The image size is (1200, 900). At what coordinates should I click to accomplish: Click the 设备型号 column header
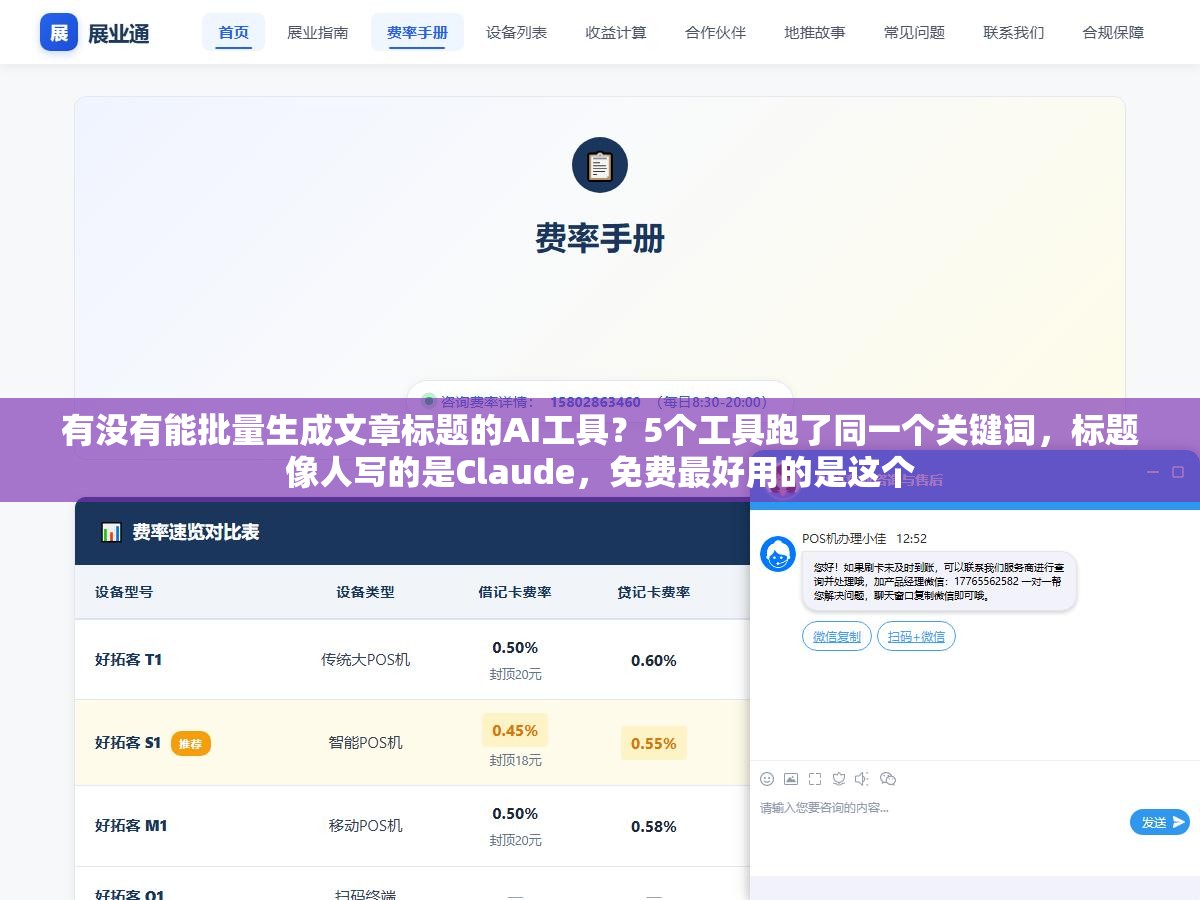click(x=124, y=591)
